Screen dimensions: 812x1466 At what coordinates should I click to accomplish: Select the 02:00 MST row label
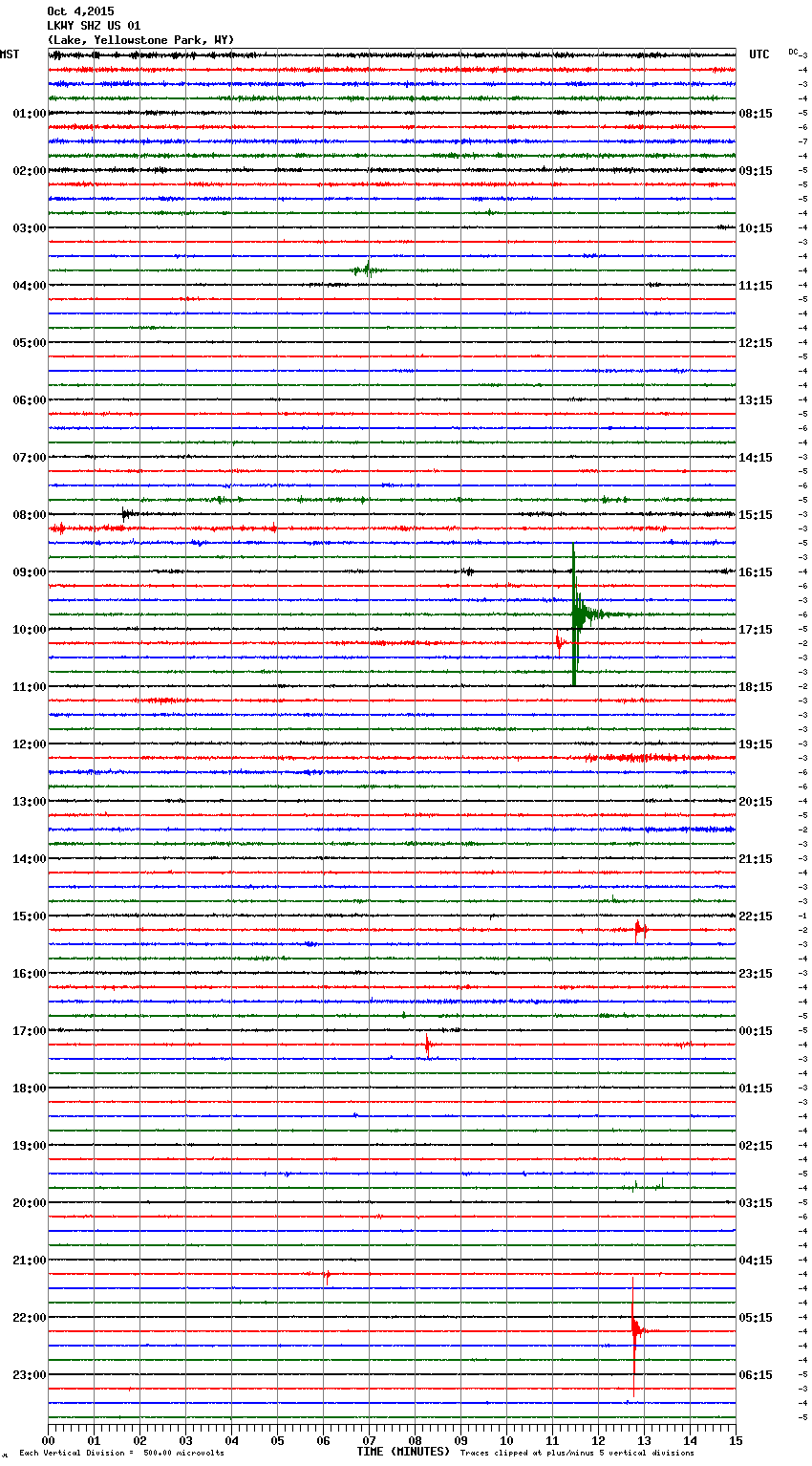pyautogui.click(x=30, y=171)
